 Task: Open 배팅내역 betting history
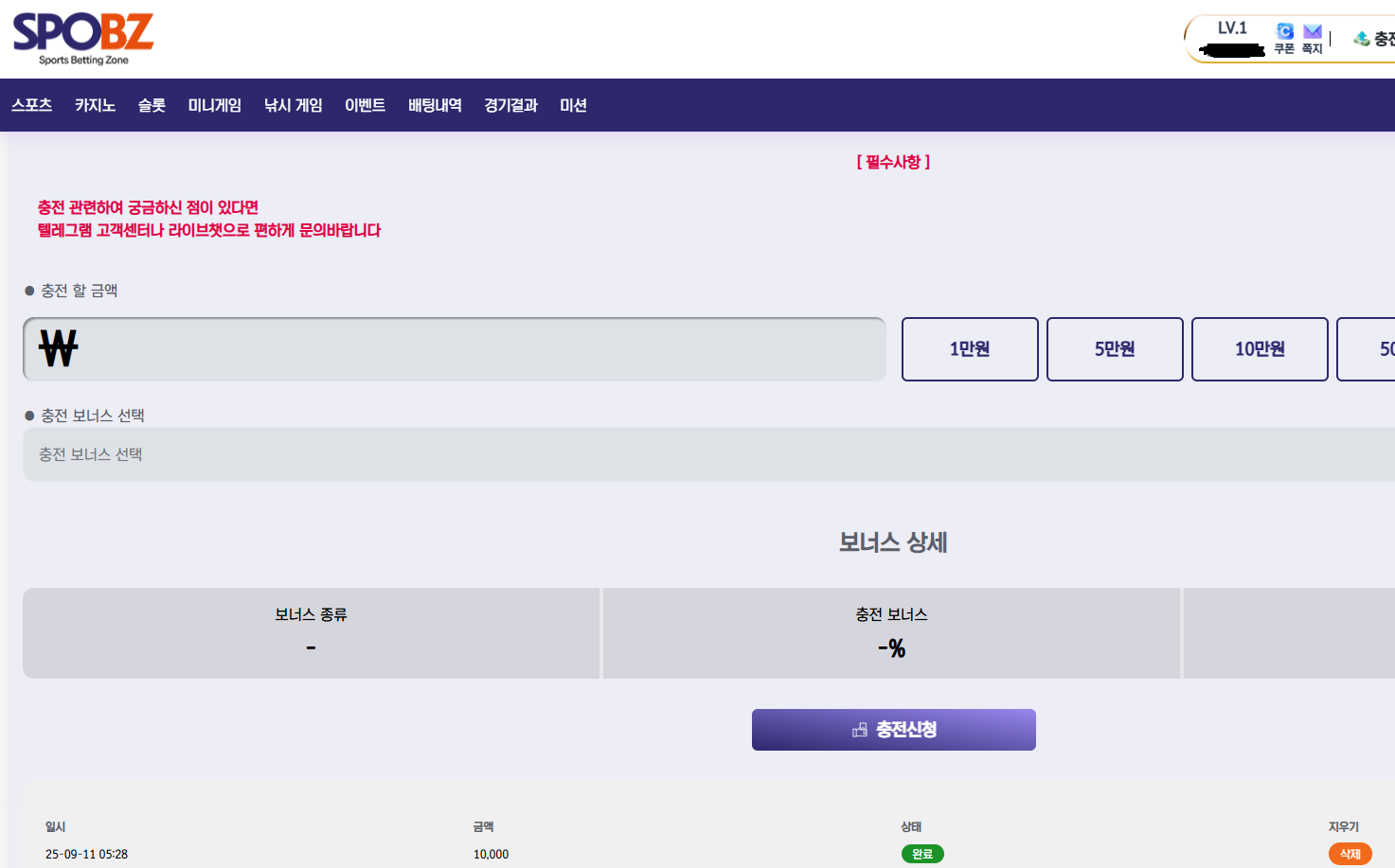click(x=435, y=105)
